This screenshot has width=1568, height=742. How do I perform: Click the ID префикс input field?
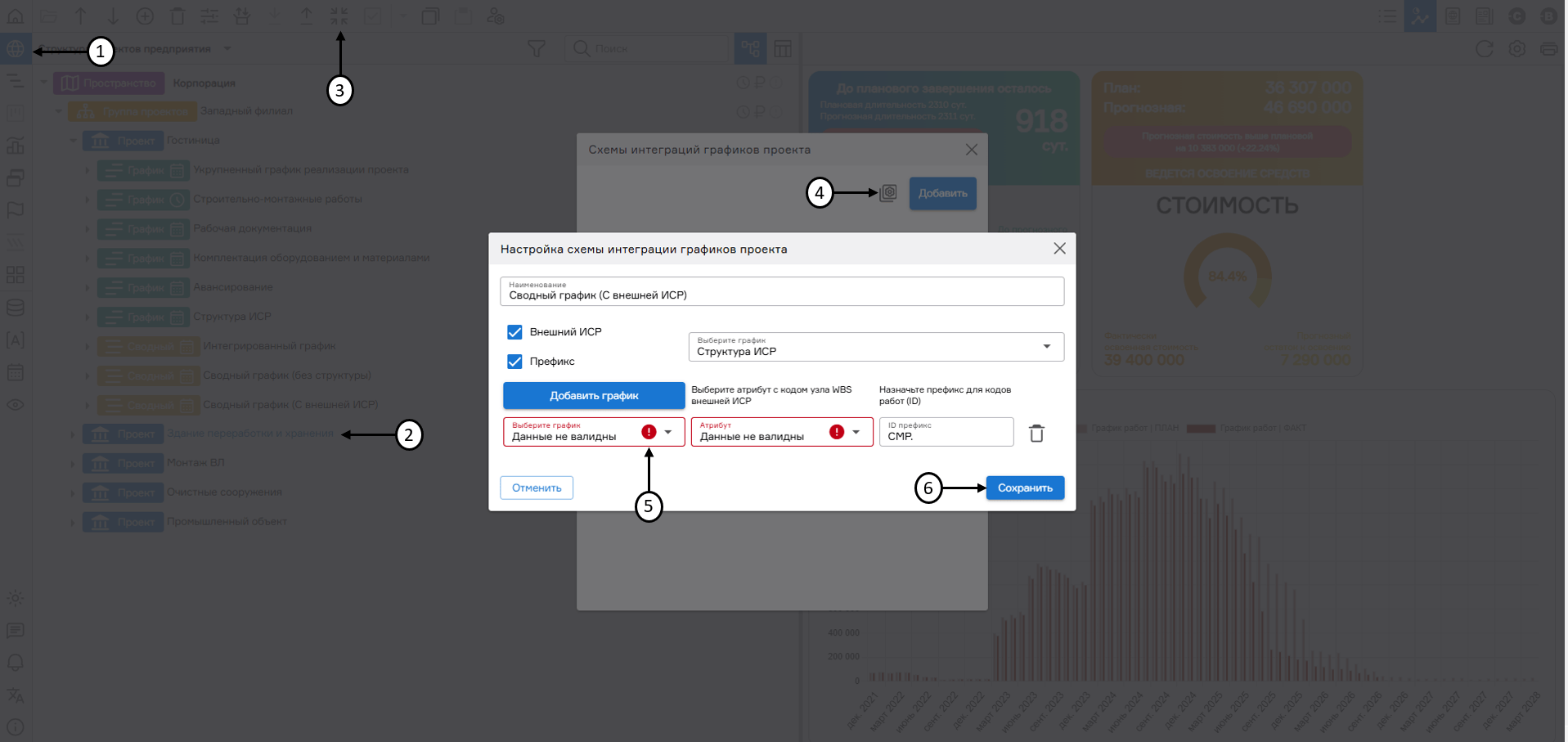click(946, 435)
